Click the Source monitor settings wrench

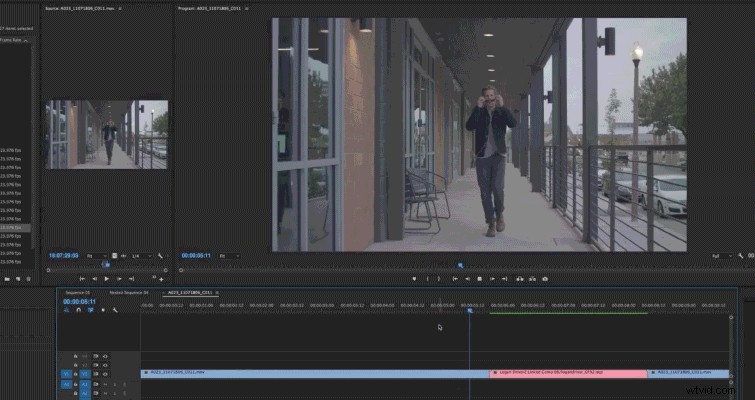point(160,256)
